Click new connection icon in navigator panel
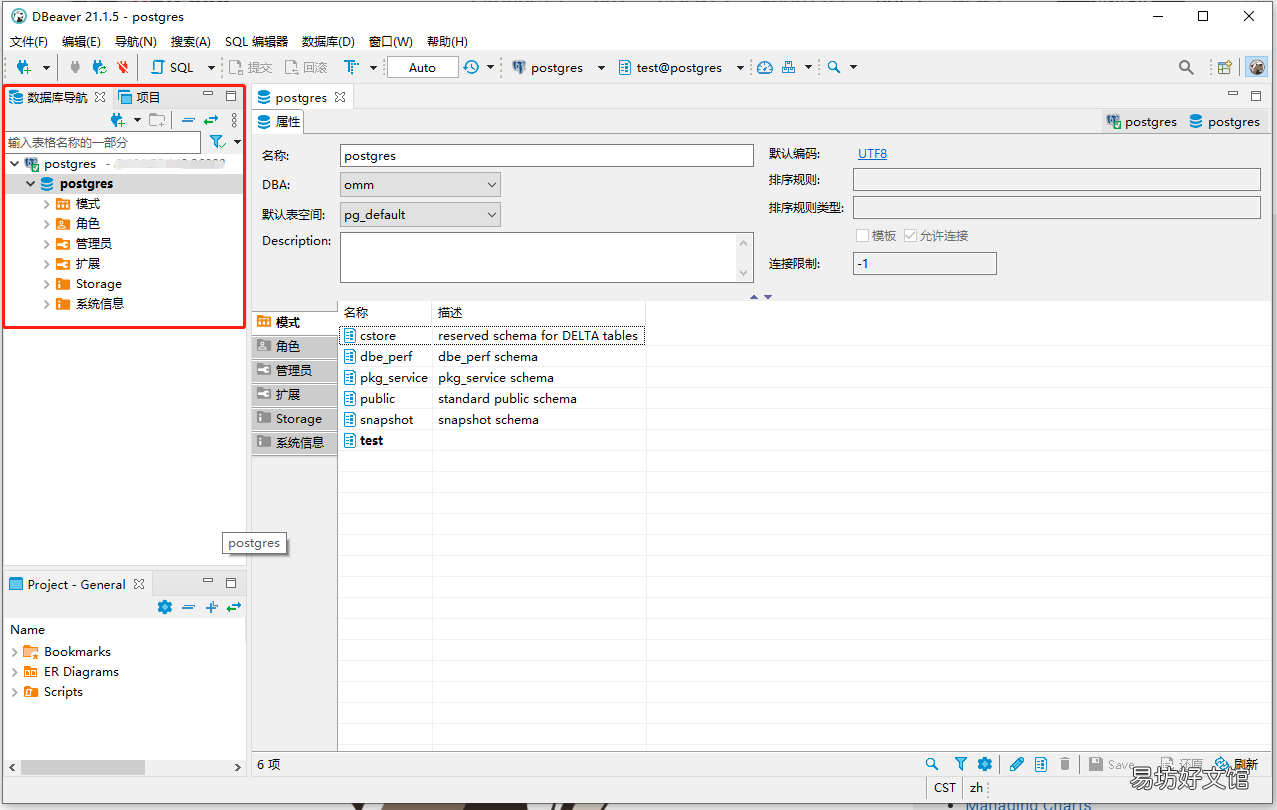This screenshot has width=1277, height=810. pos(117,120)
